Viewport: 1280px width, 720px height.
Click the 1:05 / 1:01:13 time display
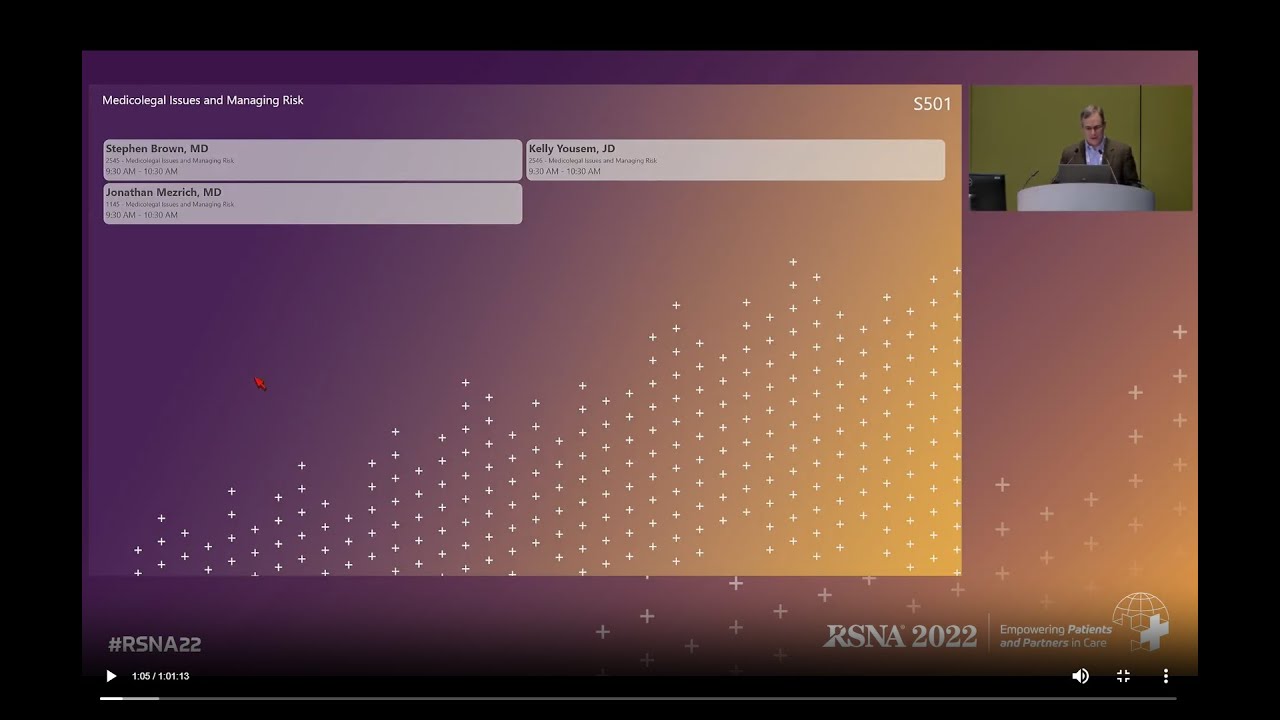pyautogui.click(x=160, y=676)
